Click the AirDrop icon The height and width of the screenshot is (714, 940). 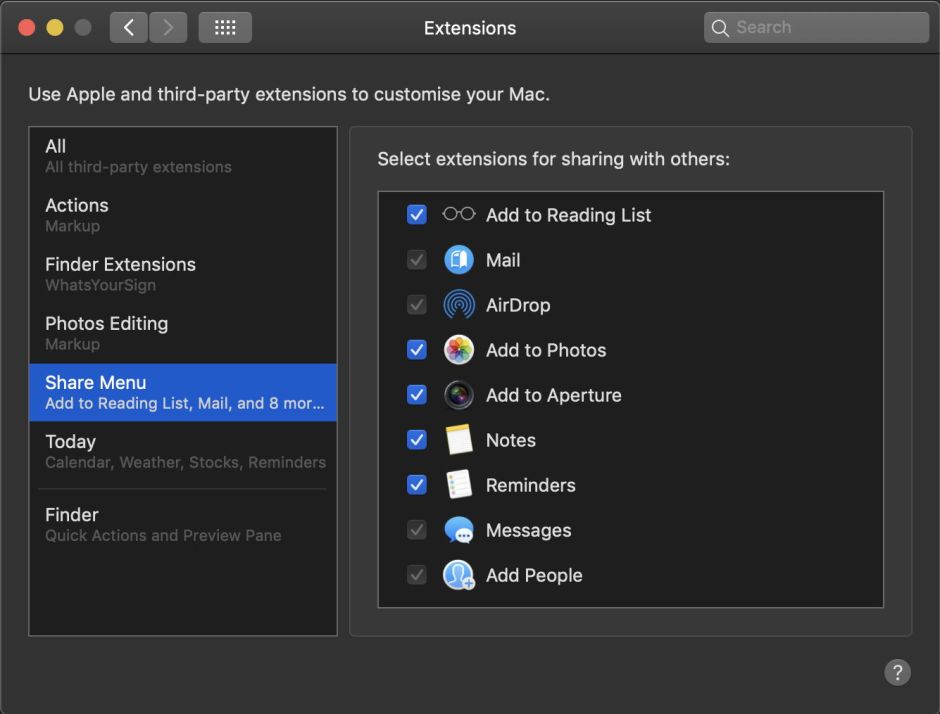[x=458, y=304]
